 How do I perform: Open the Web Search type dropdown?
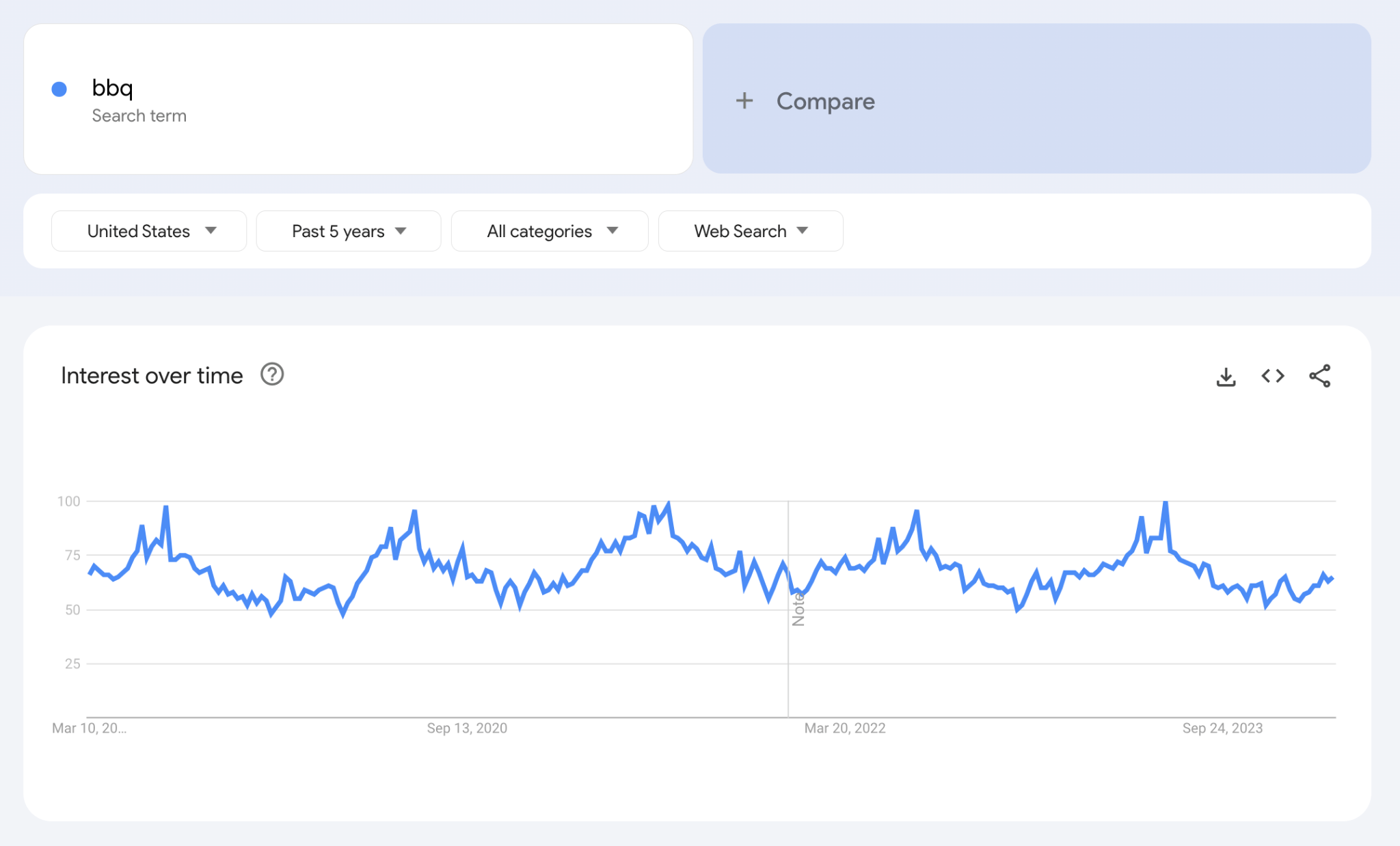click(750, 231)
